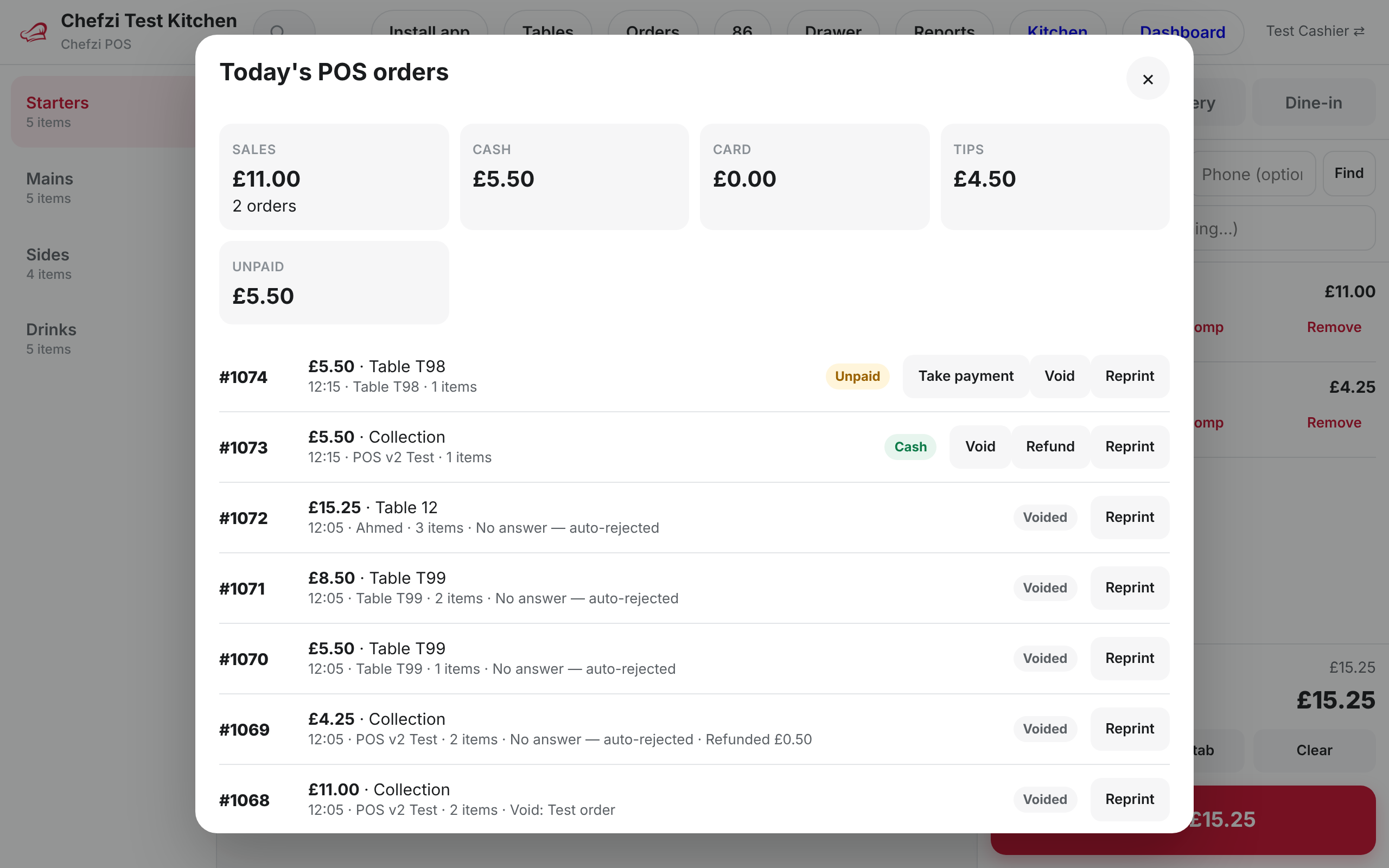Click '£4.25 · Collection' order title

[377, 719]
